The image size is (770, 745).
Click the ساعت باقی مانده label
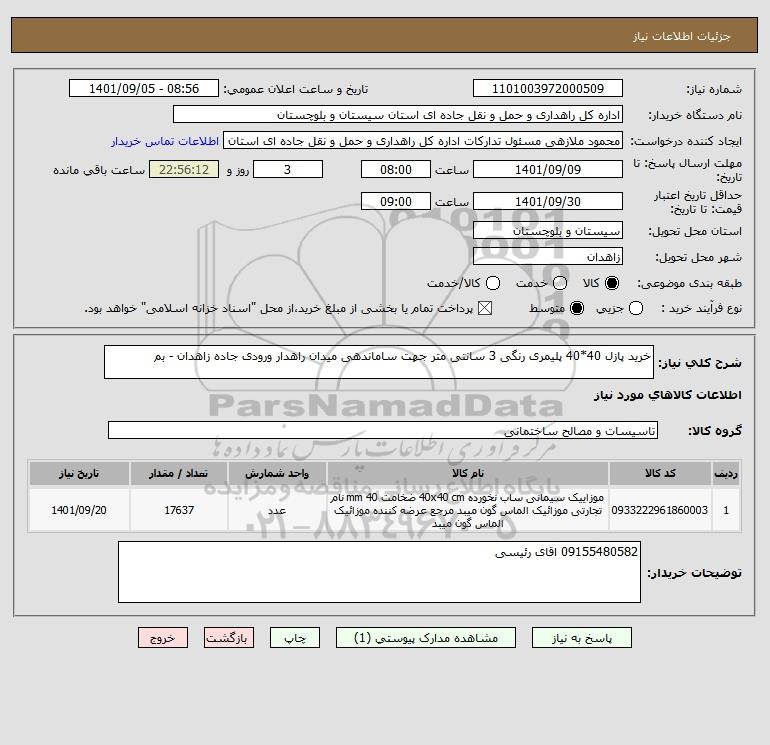click(x=99, y=170)
